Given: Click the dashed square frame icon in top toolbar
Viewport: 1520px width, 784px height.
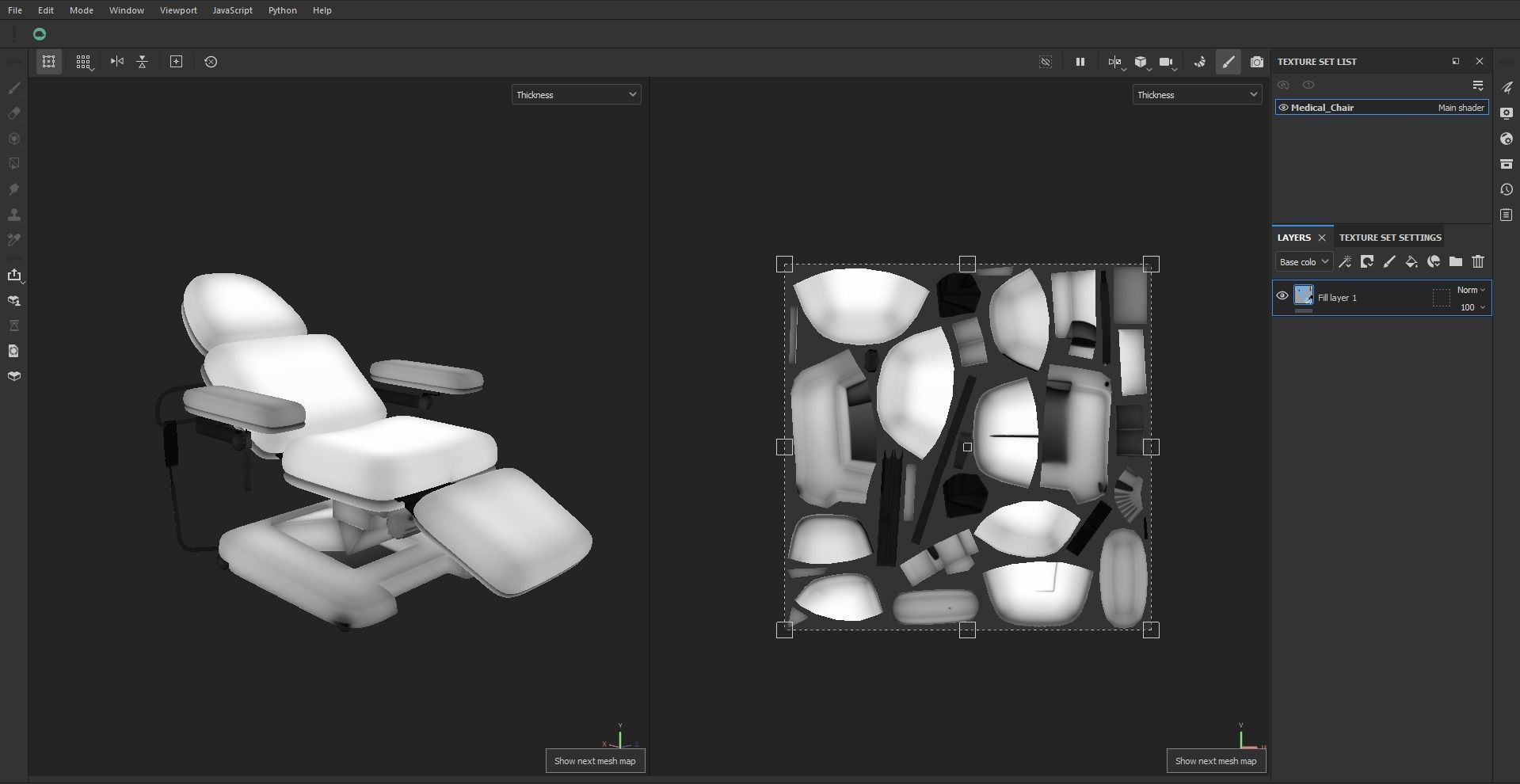Looking at the screenshot, I should point(49,62).
